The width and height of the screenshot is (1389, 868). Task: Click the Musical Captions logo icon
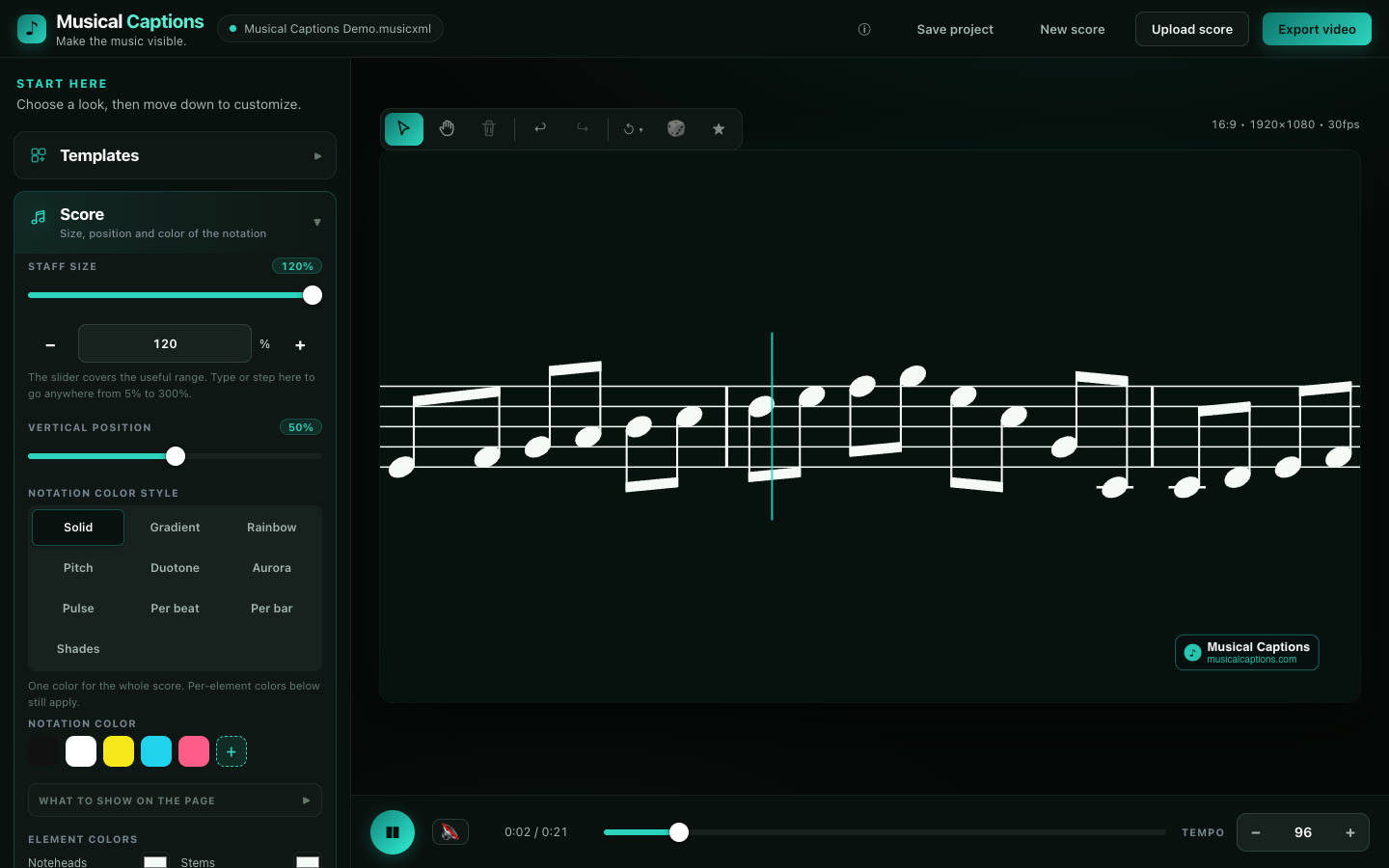[x=32, y=29]
